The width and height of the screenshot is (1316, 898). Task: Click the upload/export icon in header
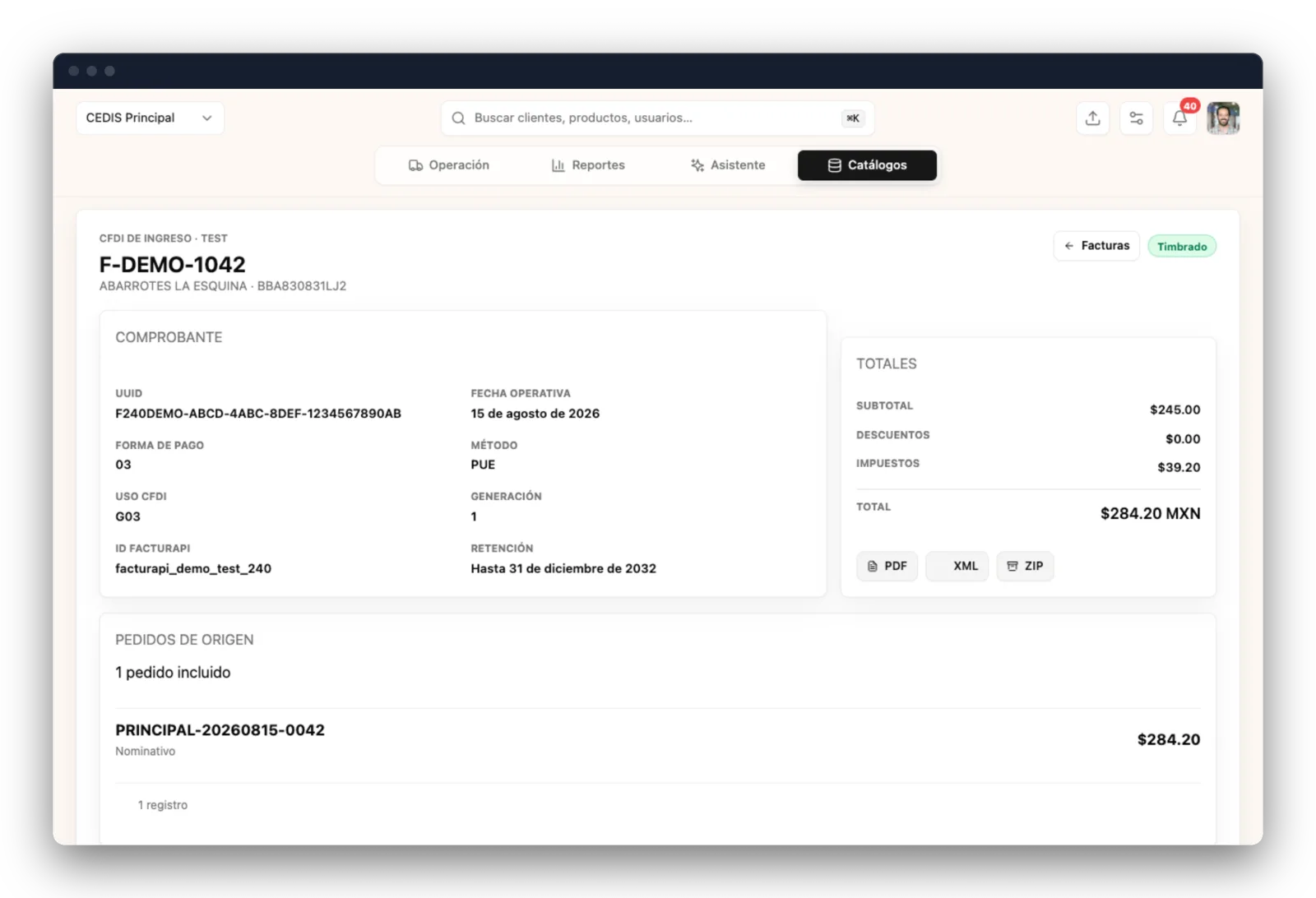[x=1092, y=118]
